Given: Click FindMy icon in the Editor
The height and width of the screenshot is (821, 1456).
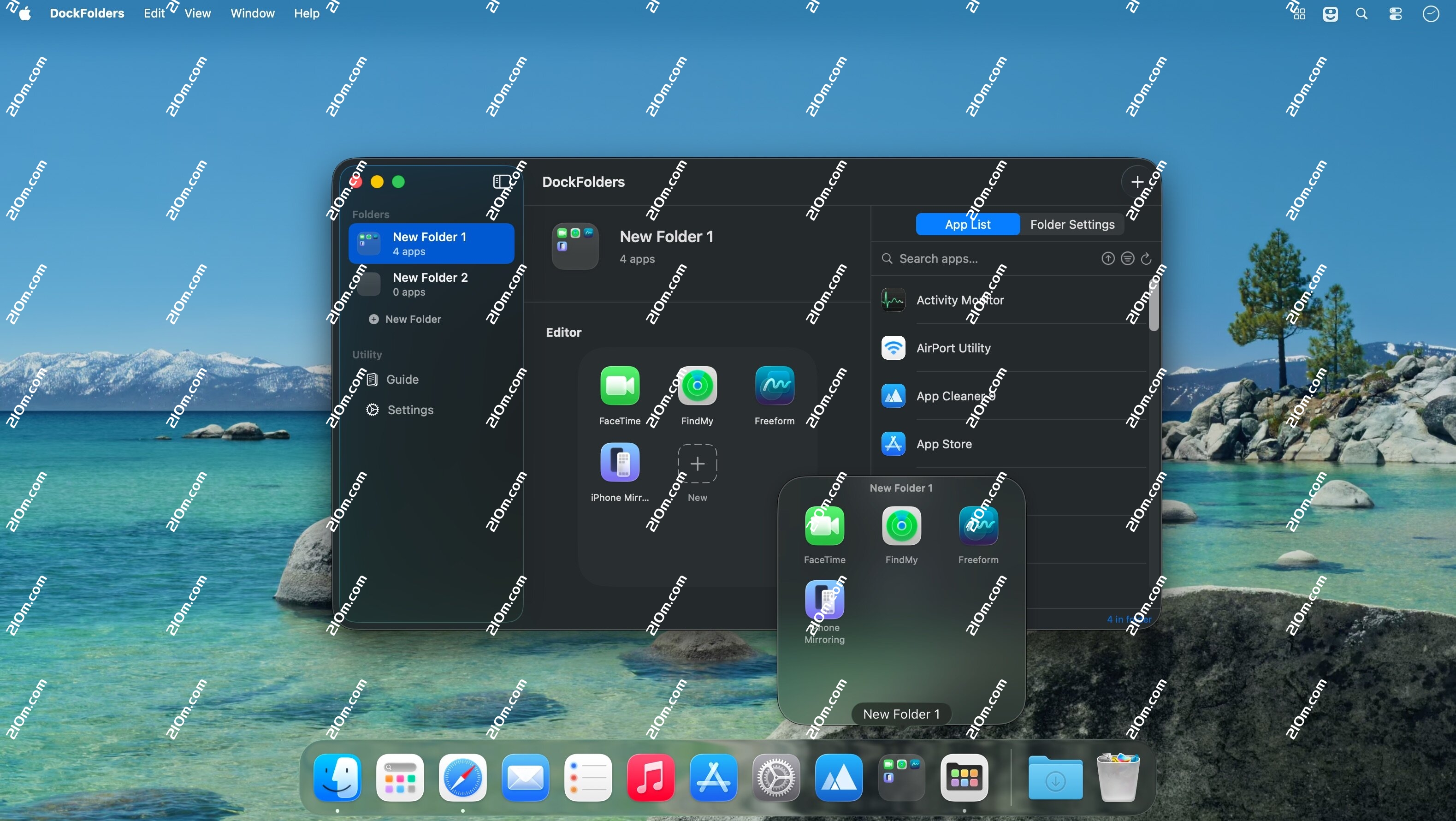Looking at the screenshot, I should [698, 386].
